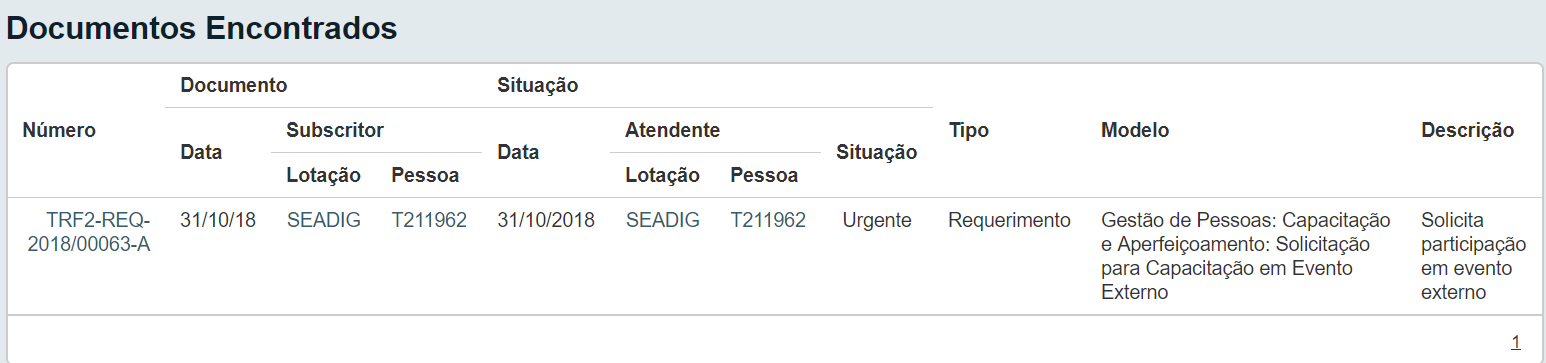Select atendente lotação SEADIG cell
Screen dimensions: 1546x363
pos(662,220)
